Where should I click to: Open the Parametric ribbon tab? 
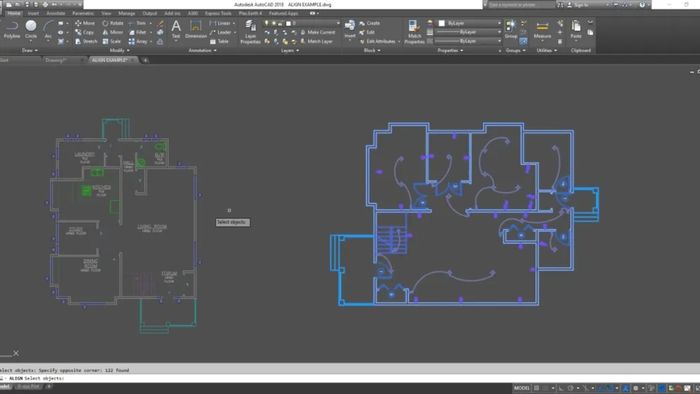[x=83, y=13]
